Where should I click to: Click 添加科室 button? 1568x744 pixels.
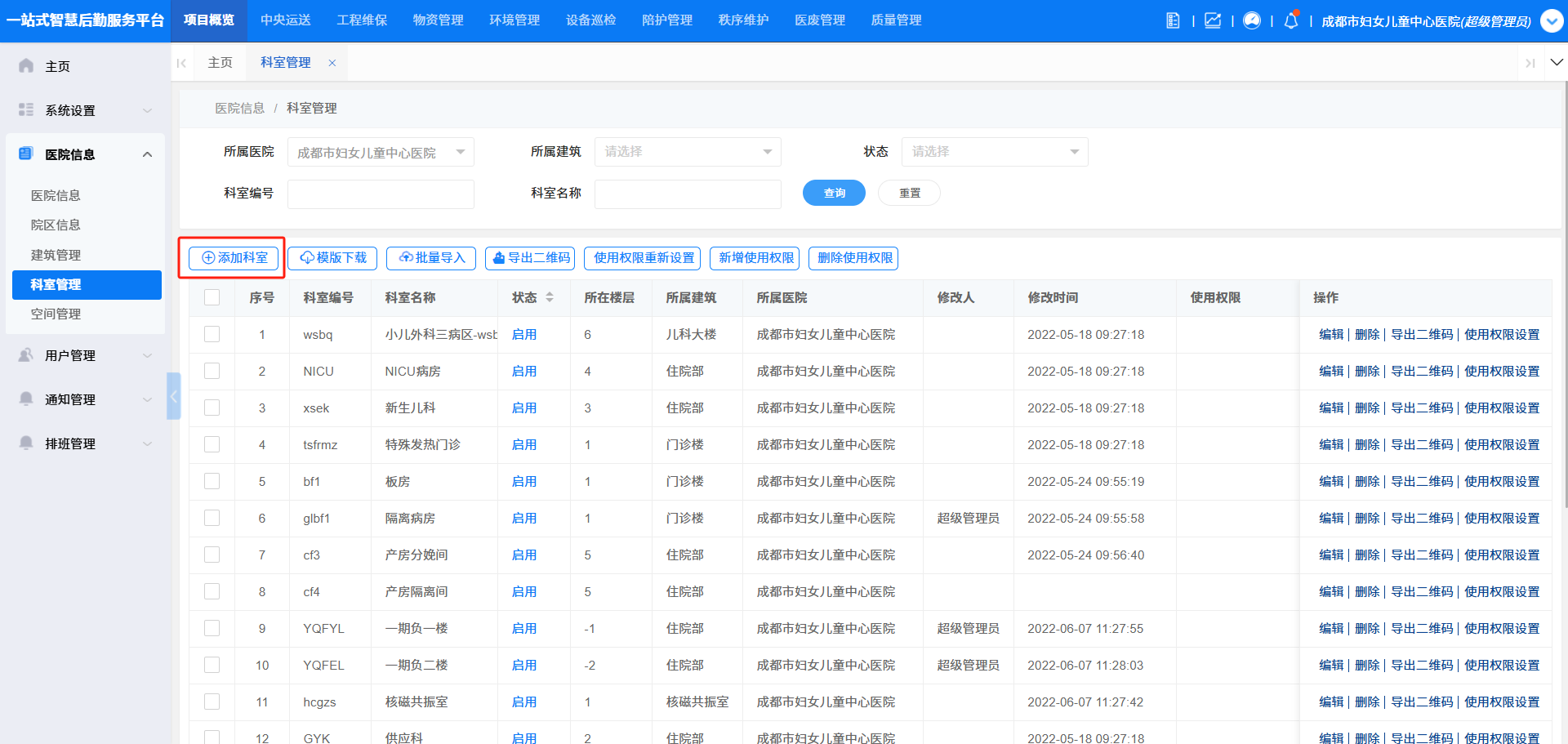tap(234, 258)
